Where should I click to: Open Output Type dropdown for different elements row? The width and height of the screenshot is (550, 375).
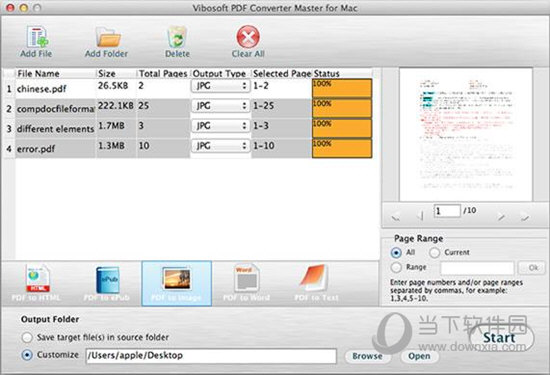point(221,126)
